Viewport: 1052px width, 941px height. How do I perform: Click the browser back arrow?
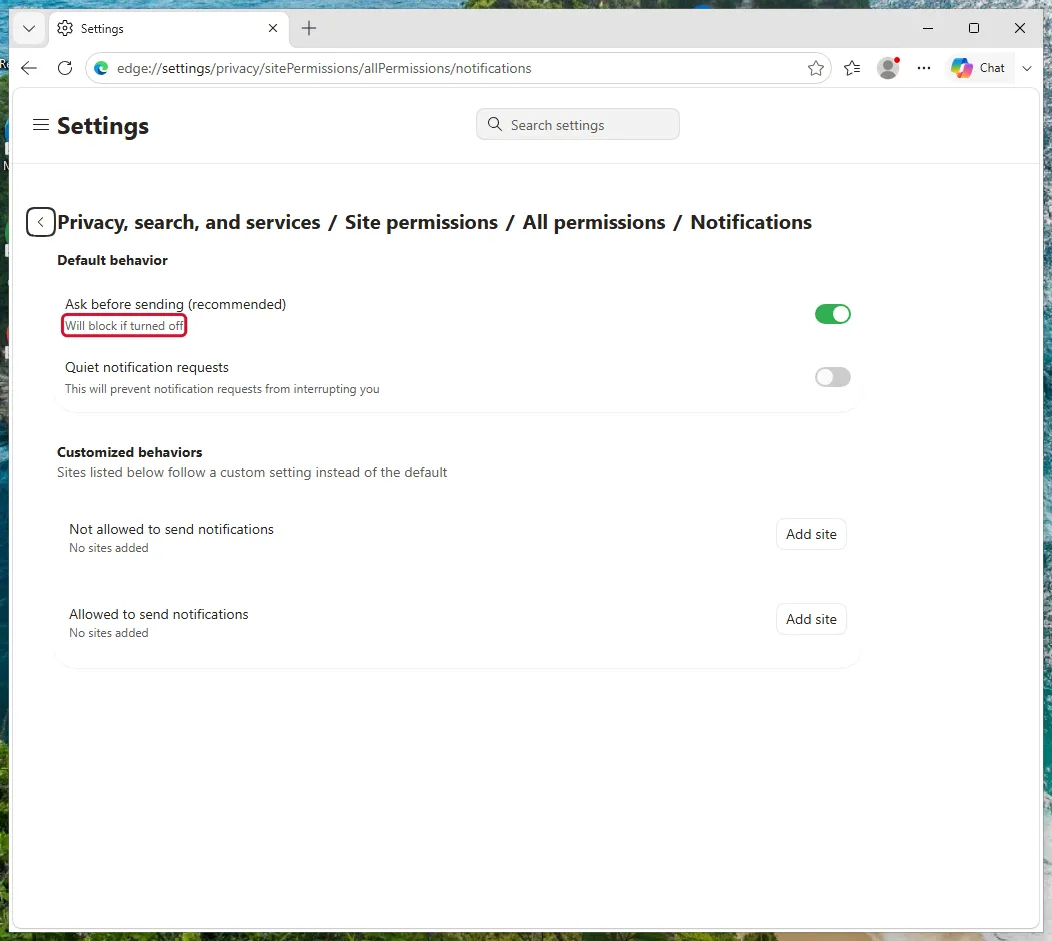click(x=29, y=68)
